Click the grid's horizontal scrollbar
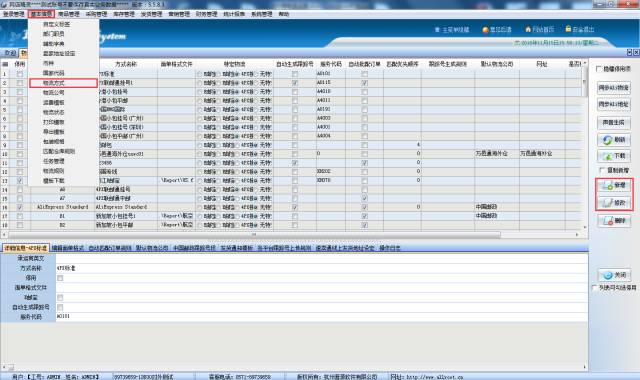Image resolution: width=640 pixels, height=380 pixels. point(254,235)
